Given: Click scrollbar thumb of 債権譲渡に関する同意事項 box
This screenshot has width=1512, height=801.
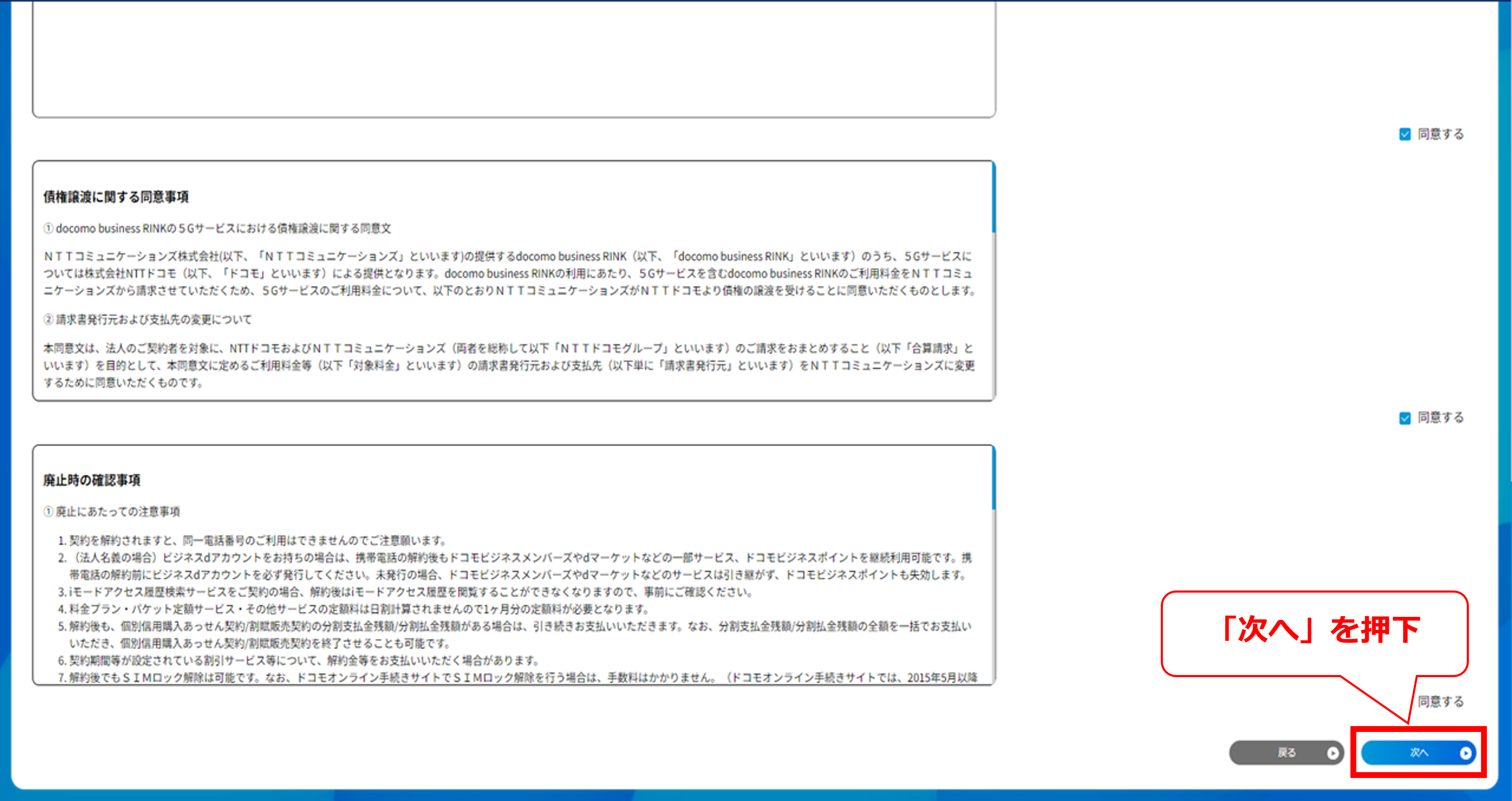Looking at the screenshot, I should 993,198.
